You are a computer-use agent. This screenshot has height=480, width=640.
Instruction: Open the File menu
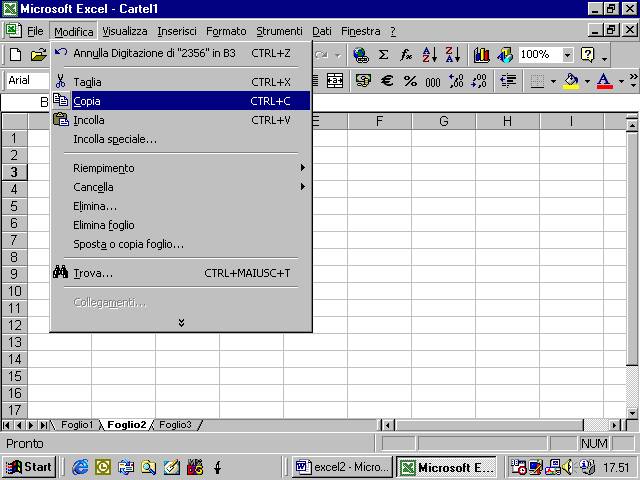(35, 31)
